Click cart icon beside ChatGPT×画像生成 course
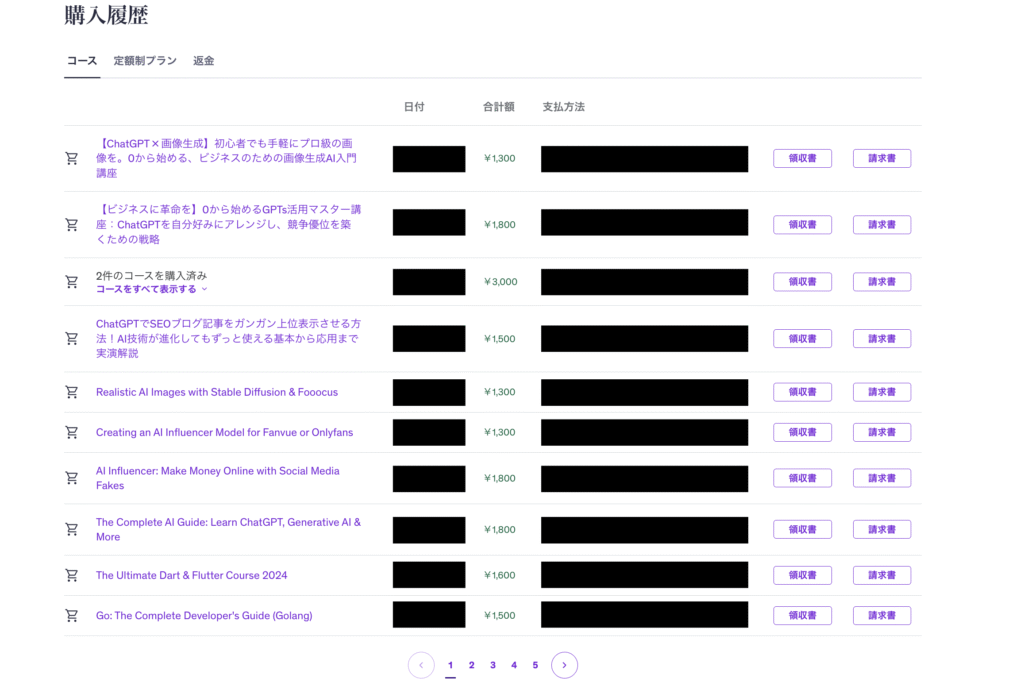Image resolution: width=1024 pixels, height=686 pixels. click(x=72, y=158)
